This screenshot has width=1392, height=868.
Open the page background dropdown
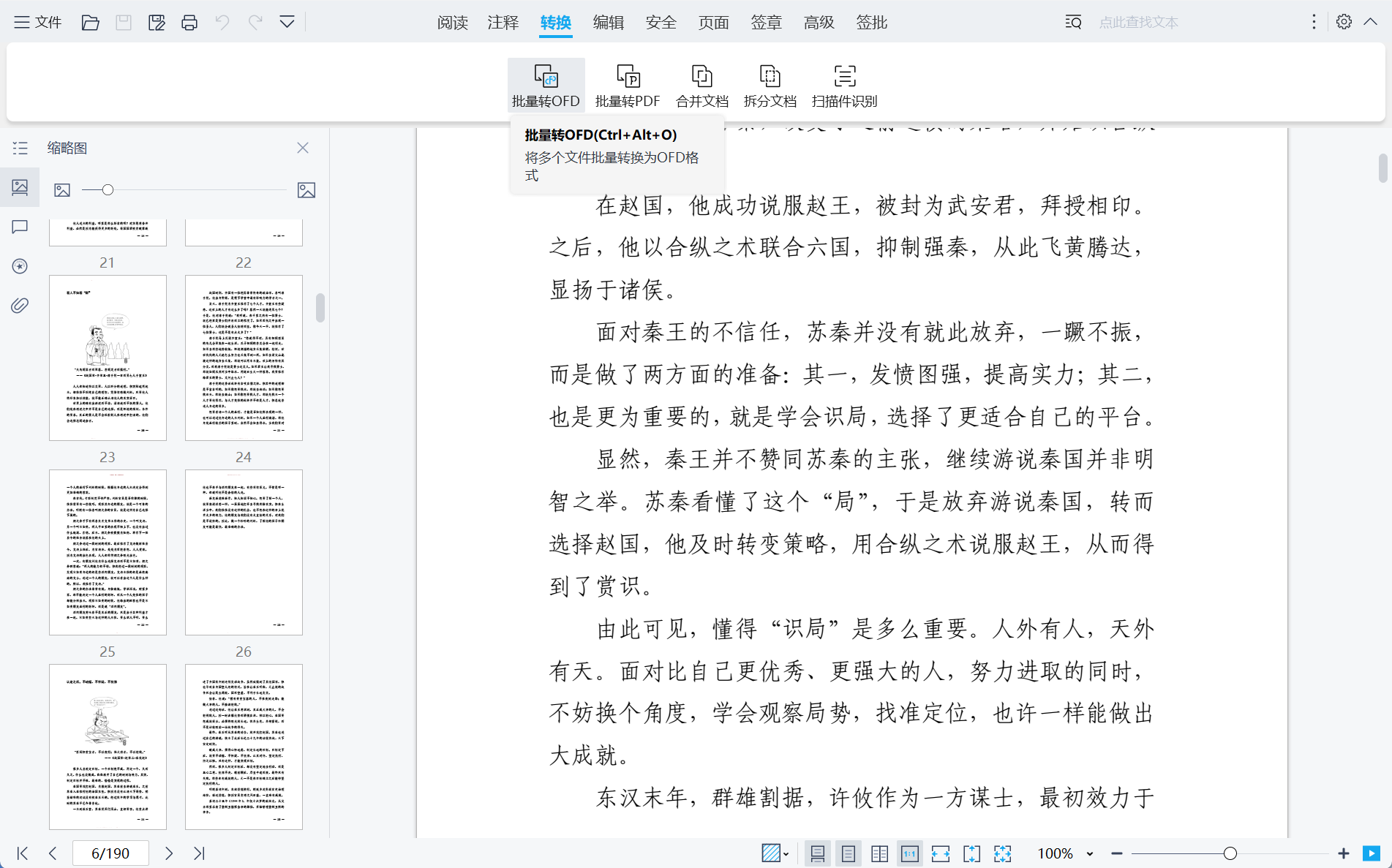click(x=775, y=853)
